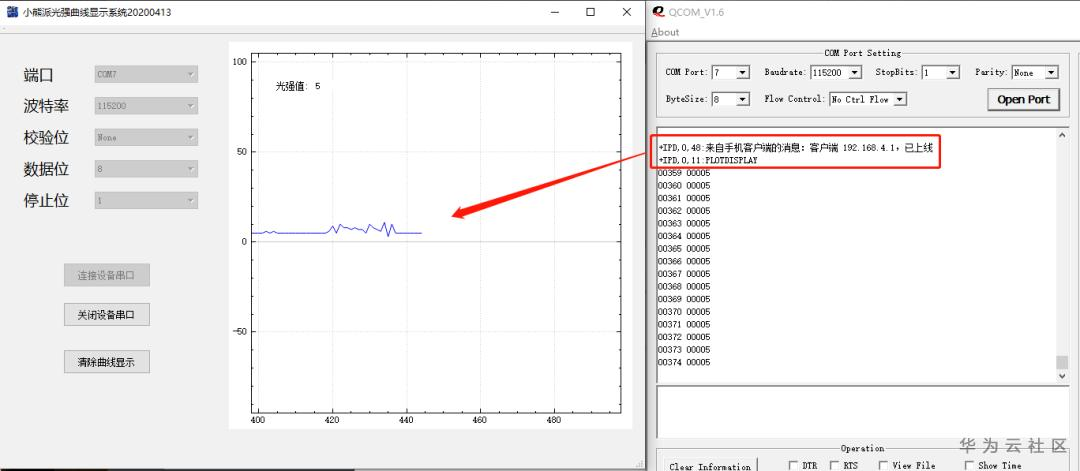Toggle the RTS checkbox
This screenshot has height=471, width=1080.
click(835, 466)
